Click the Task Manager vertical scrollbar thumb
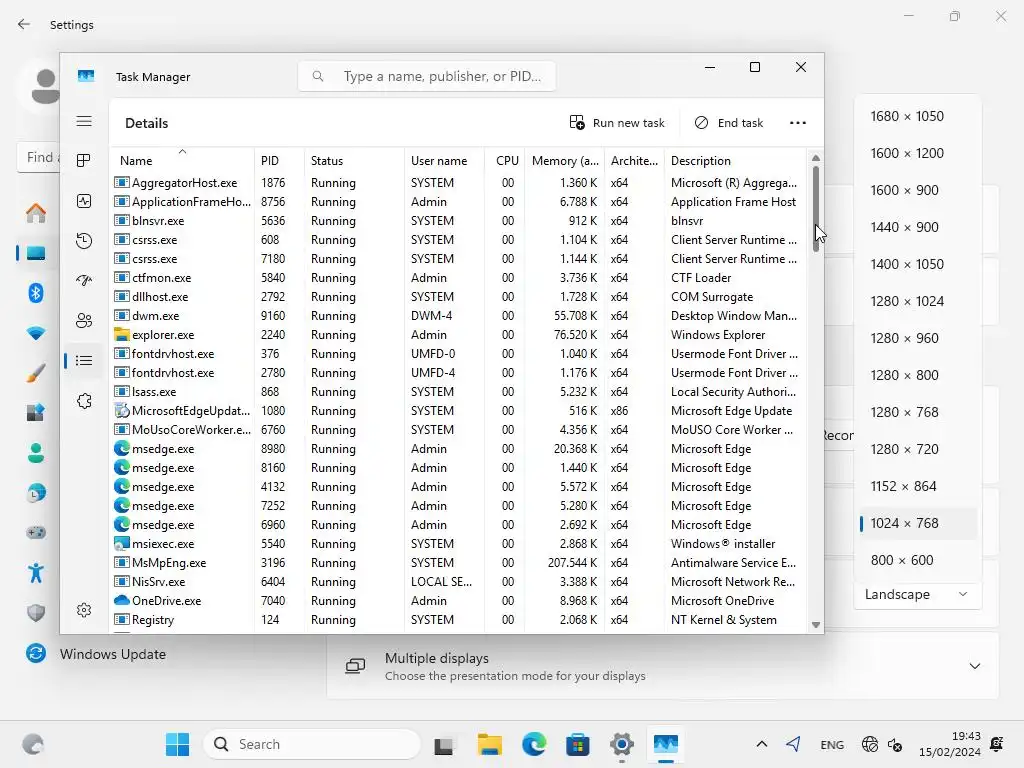The width and height of the screenshot is (1024, 768). point(816,209)
